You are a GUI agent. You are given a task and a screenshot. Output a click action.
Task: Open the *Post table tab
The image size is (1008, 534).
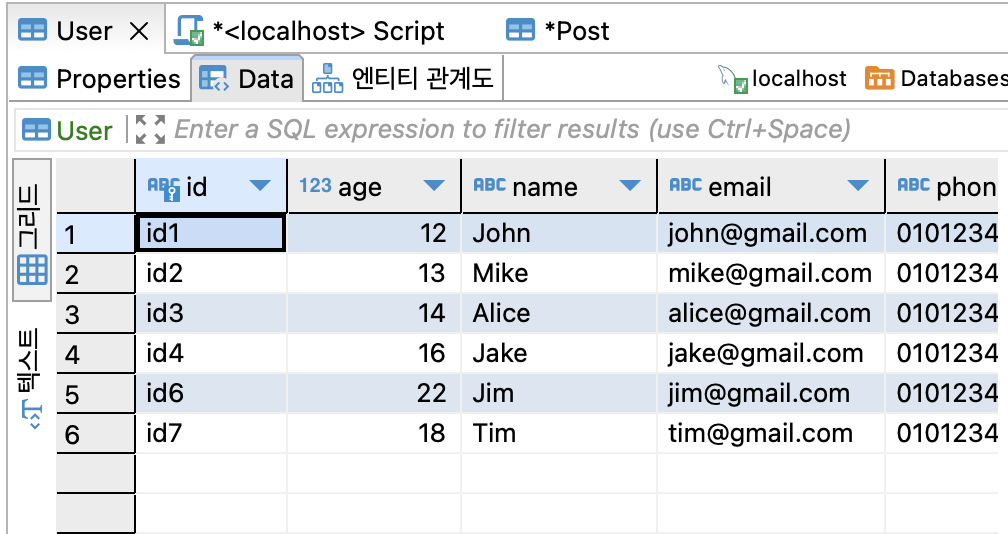click(x=558, y=31)
